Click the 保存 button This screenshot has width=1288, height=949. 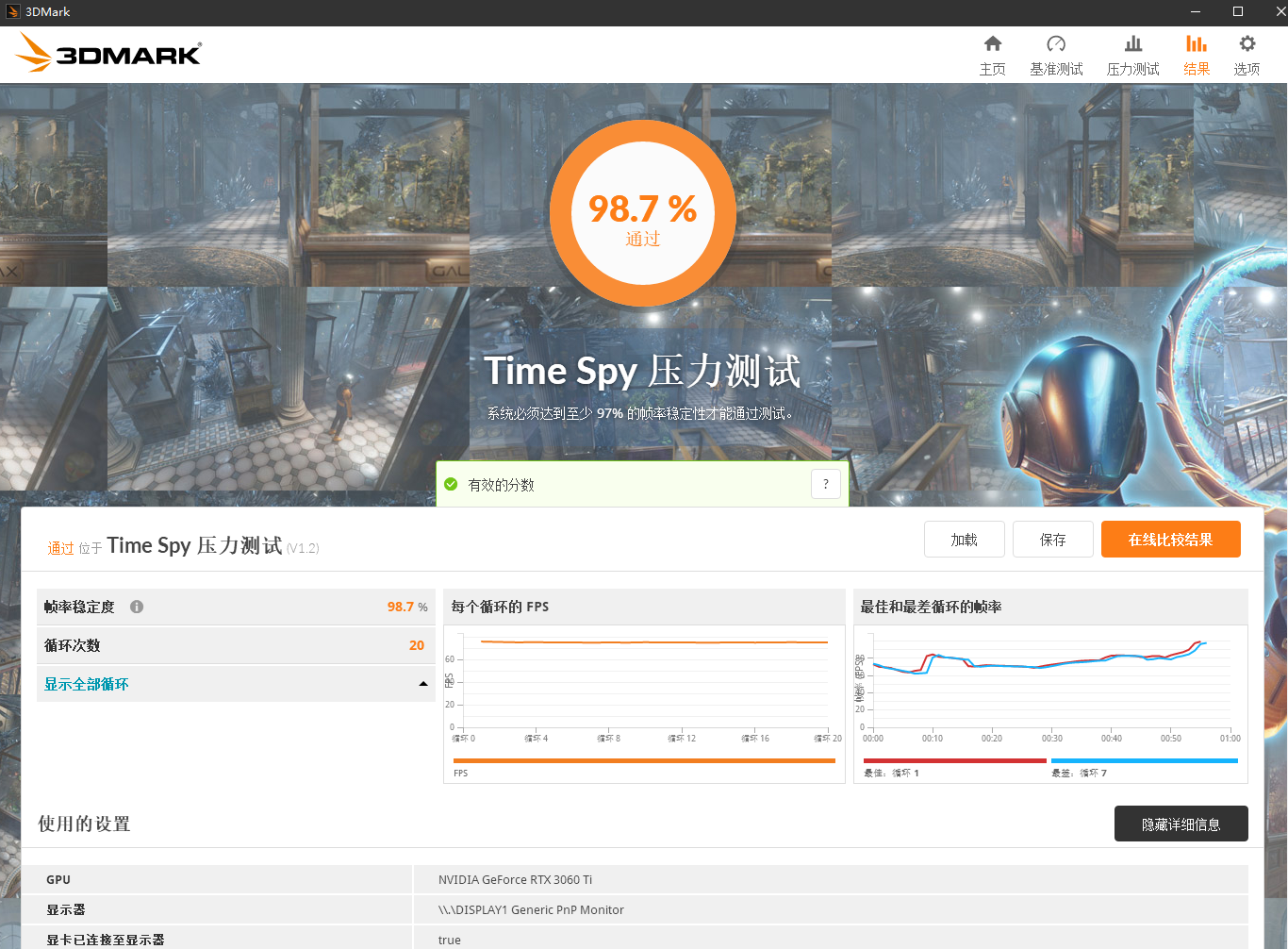pos(1052,540)
